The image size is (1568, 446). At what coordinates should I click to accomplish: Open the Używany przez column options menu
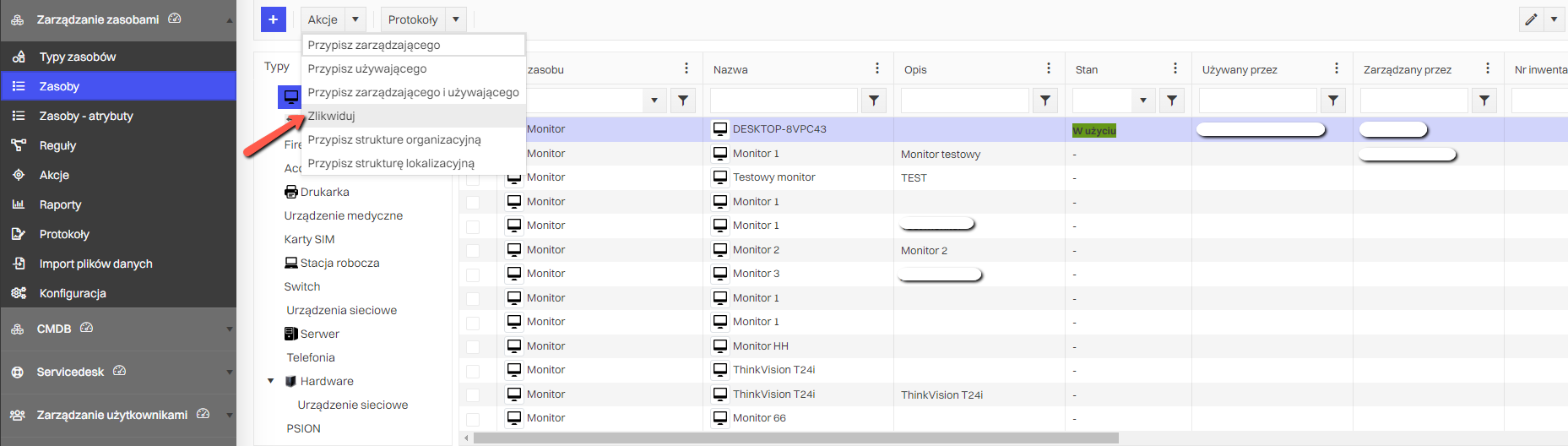click(1337, 68)
